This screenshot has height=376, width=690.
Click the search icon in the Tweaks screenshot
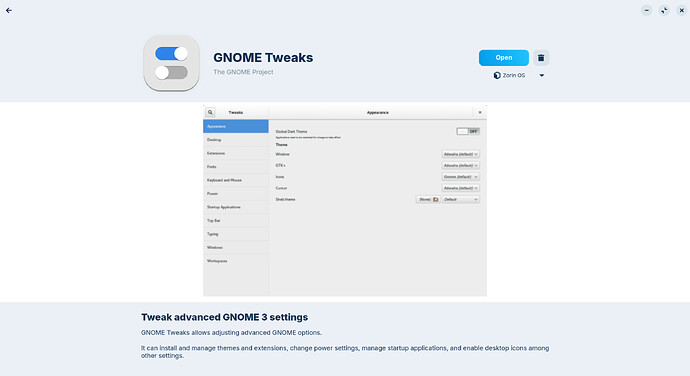[x=210, y=112]
